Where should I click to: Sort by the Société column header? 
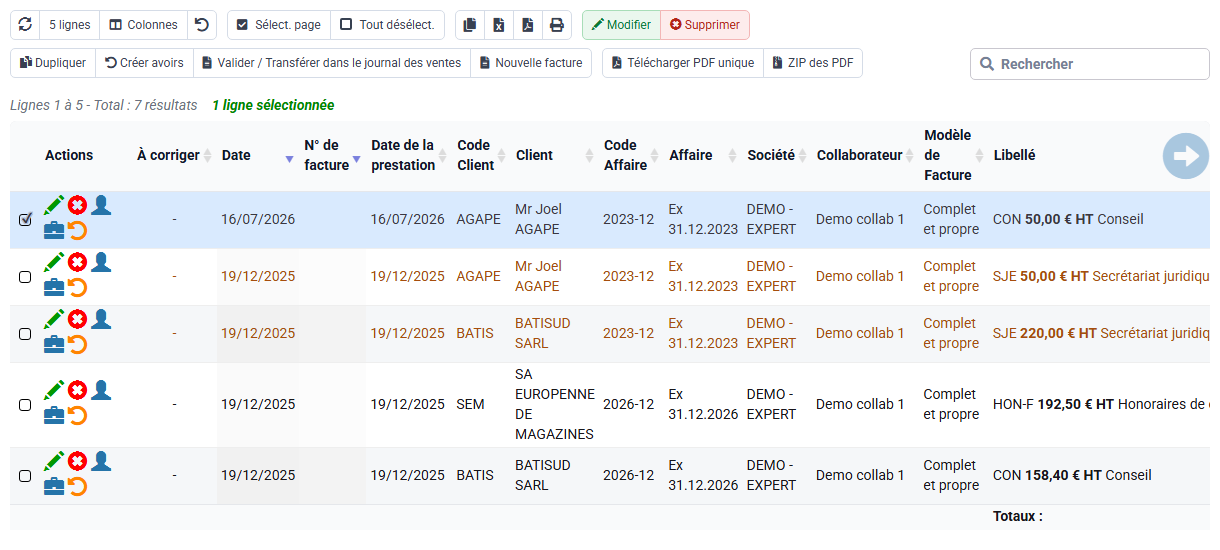pyautogui.click(x=777, y=156)
